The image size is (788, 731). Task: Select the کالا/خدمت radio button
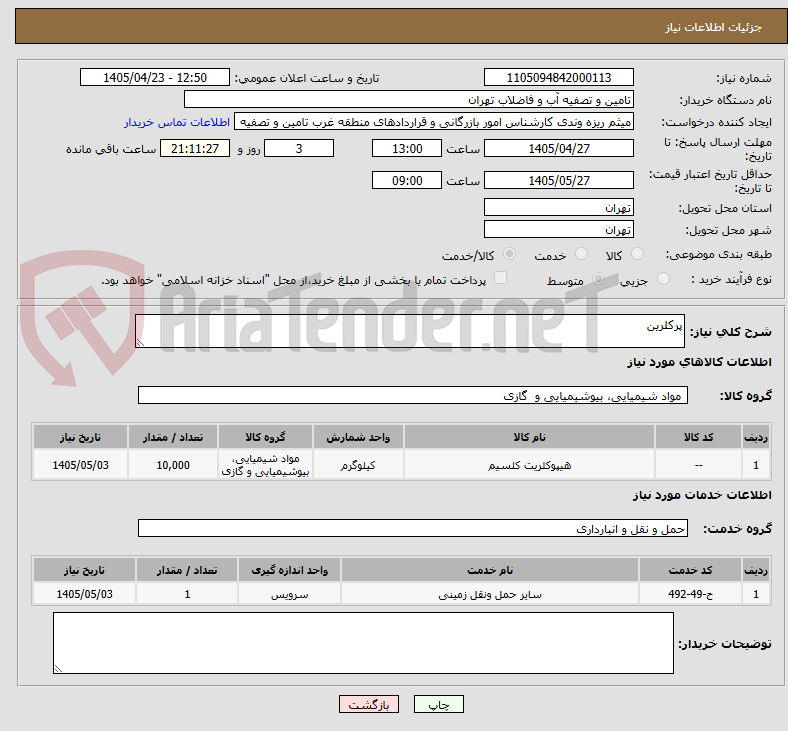tap(509, 254)
